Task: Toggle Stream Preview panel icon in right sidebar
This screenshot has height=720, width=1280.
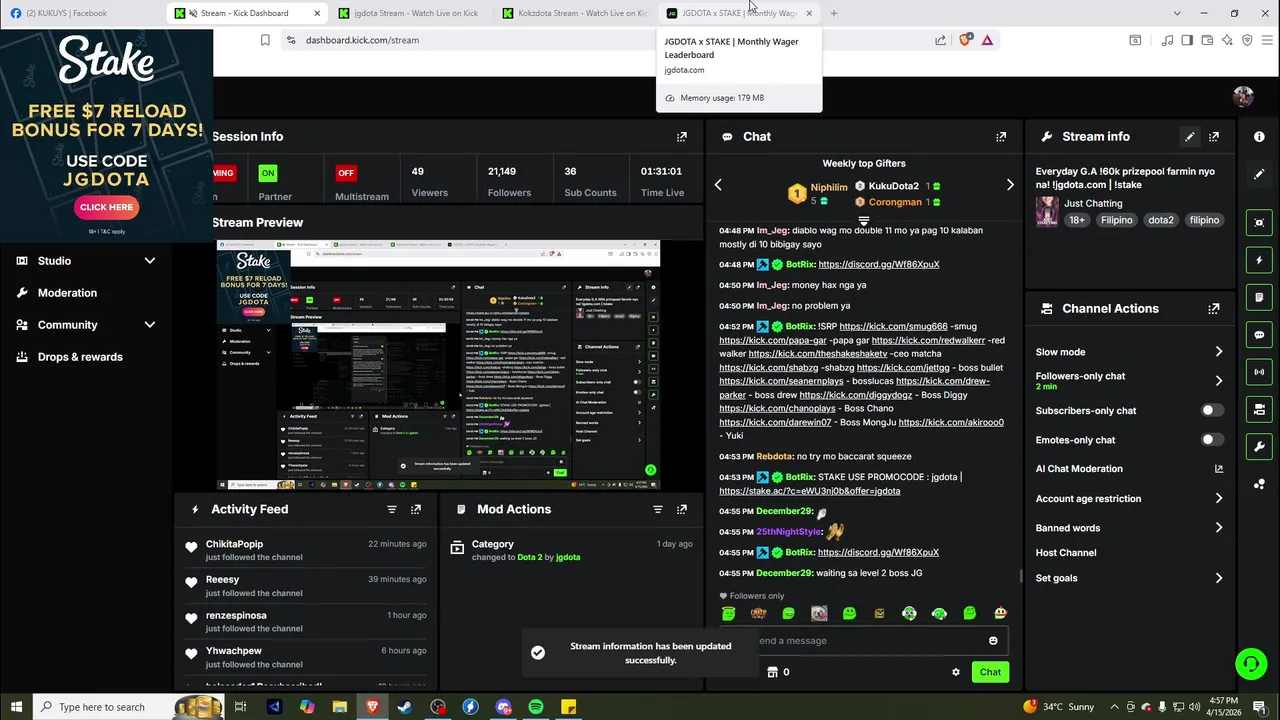Action: click(x=1259, y=222)
